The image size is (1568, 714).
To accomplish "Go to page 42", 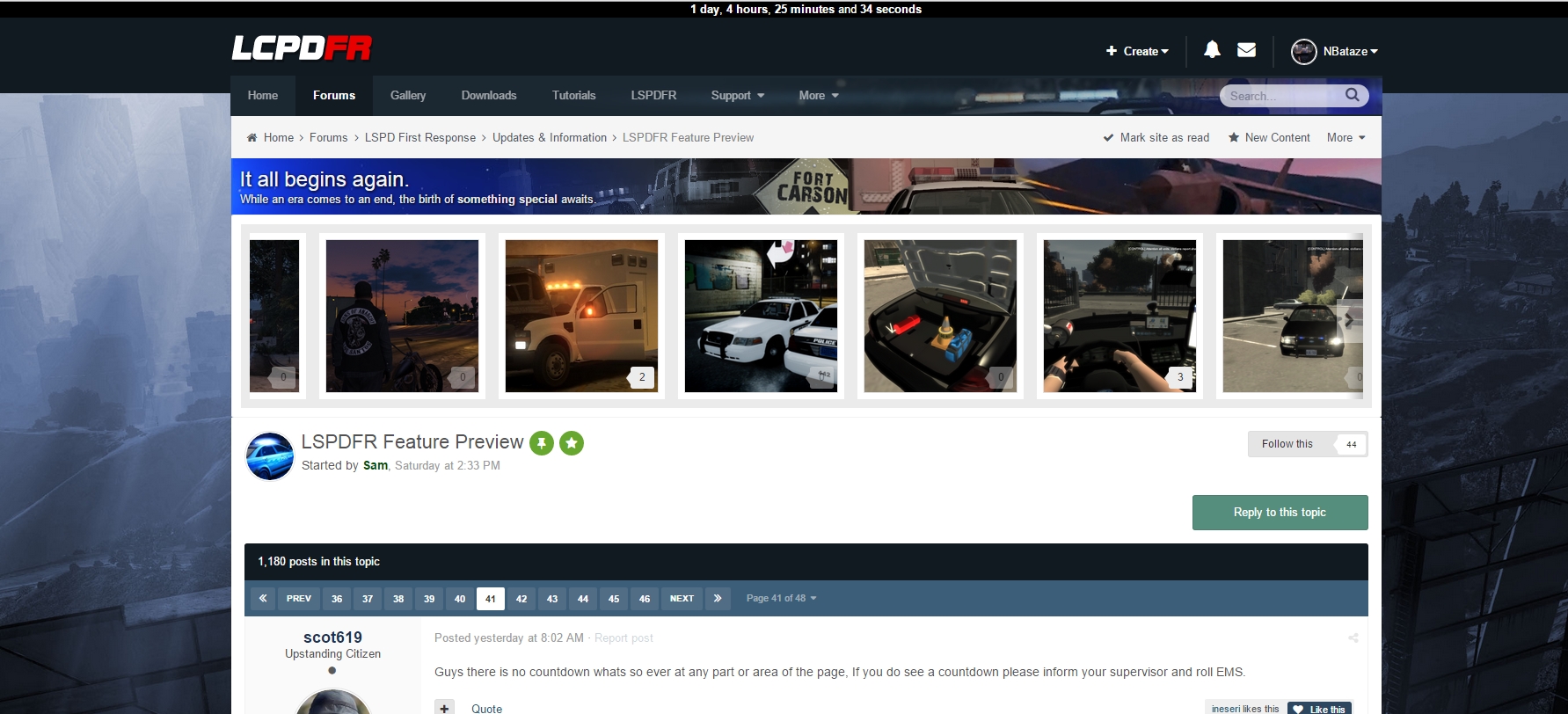I will [x=521, y=599].
